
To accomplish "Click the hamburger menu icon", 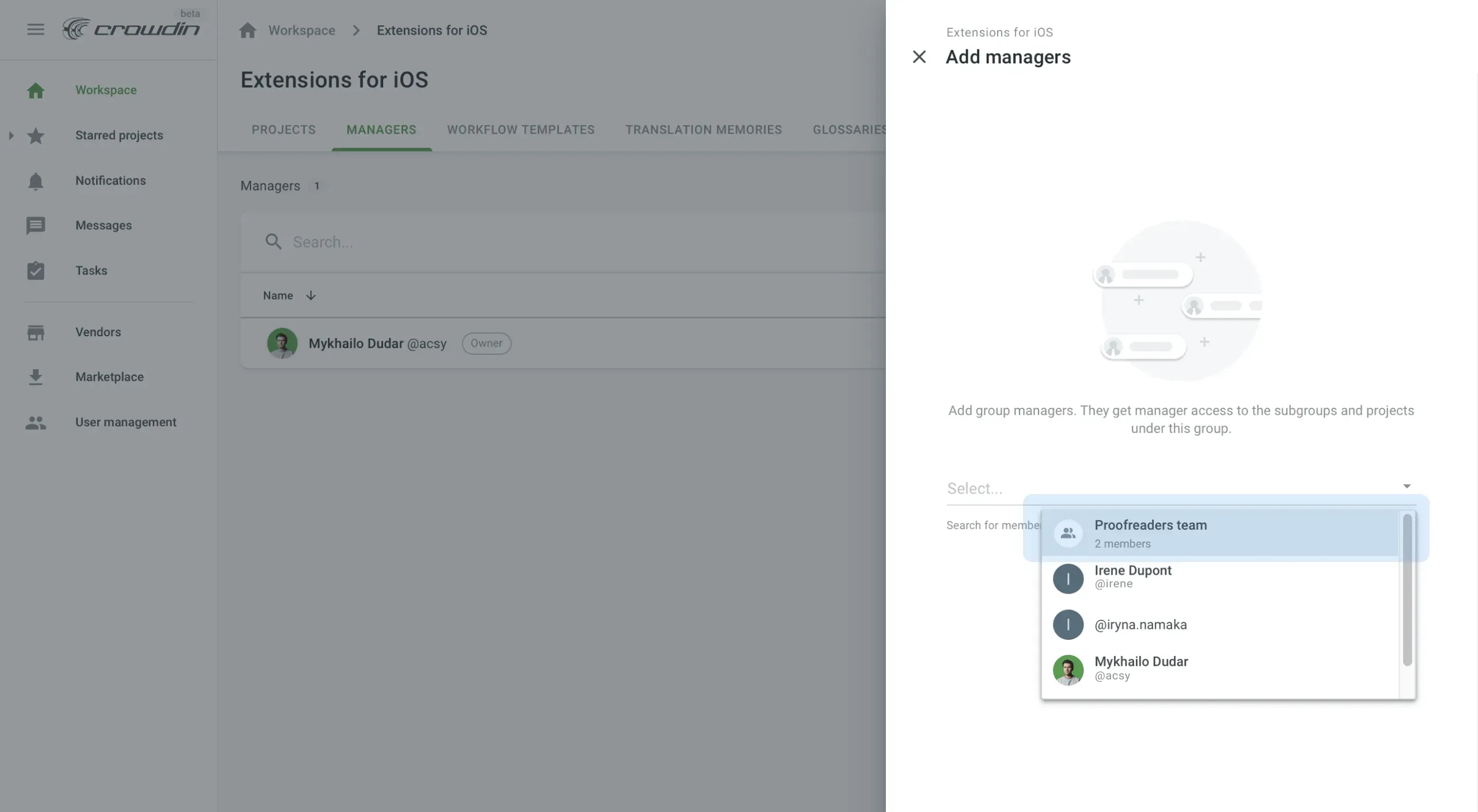I will pyautogui.click(x=35, y=29).
